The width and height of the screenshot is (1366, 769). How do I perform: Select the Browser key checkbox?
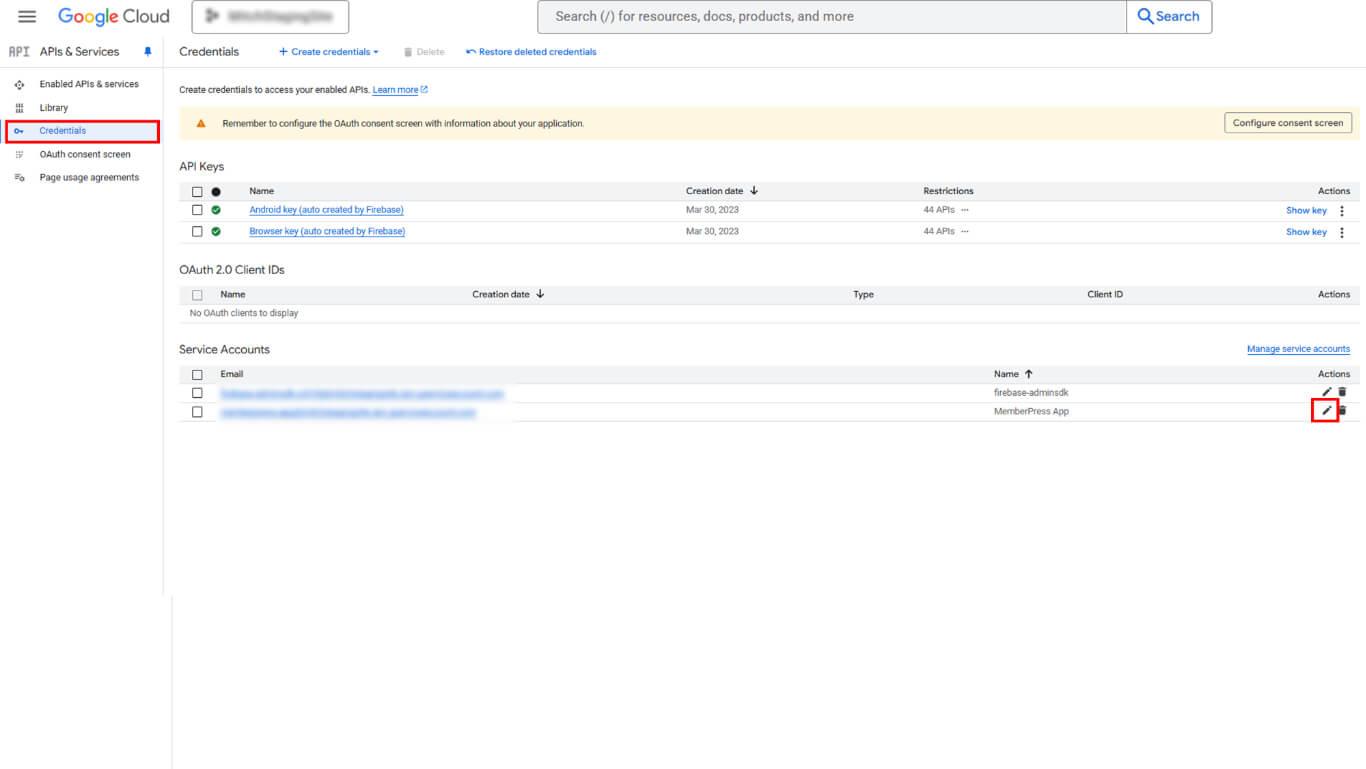197,231
